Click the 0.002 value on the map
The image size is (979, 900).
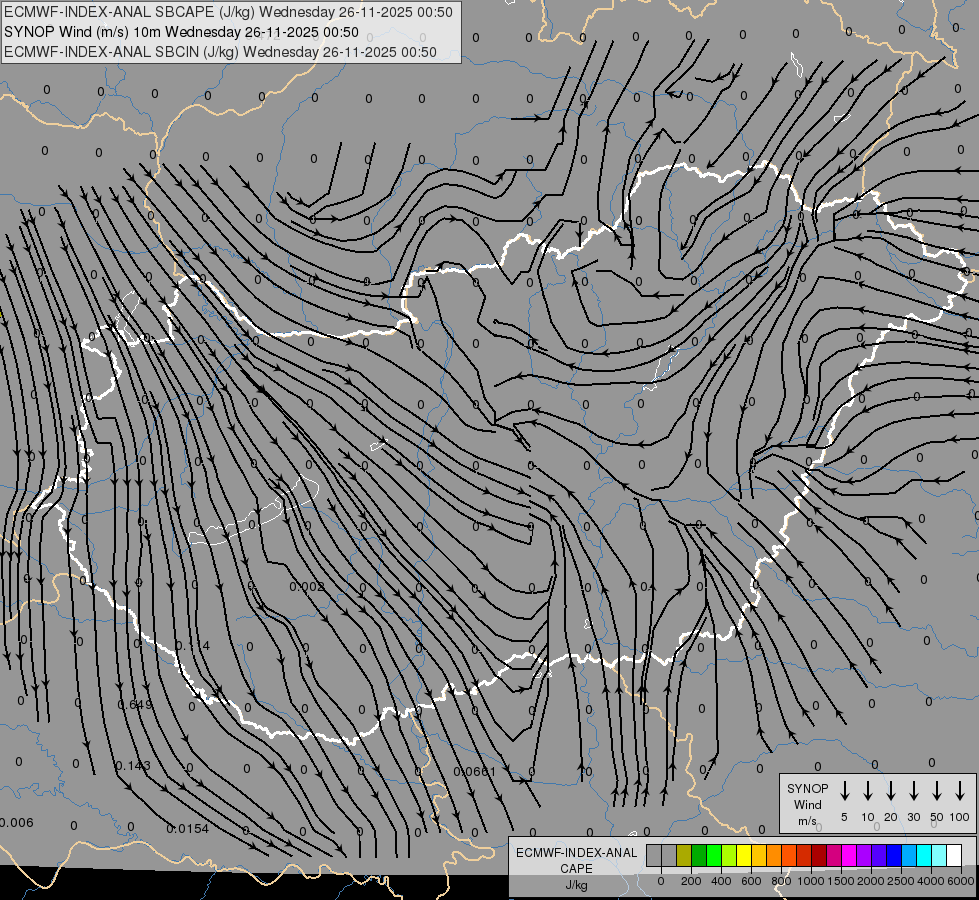pos(307,586)
